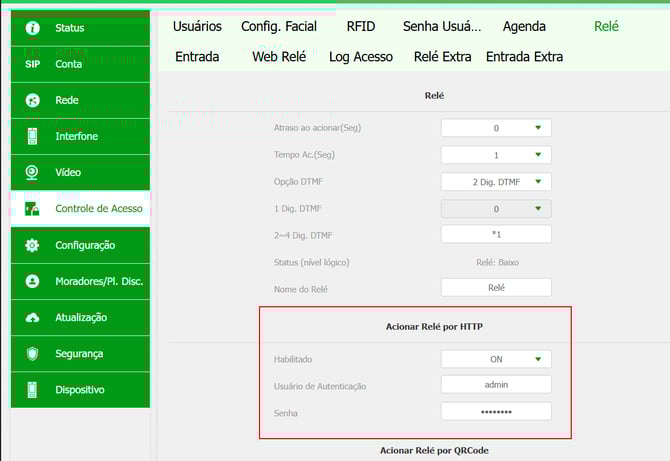Click the Senha password field

(496, 411)
